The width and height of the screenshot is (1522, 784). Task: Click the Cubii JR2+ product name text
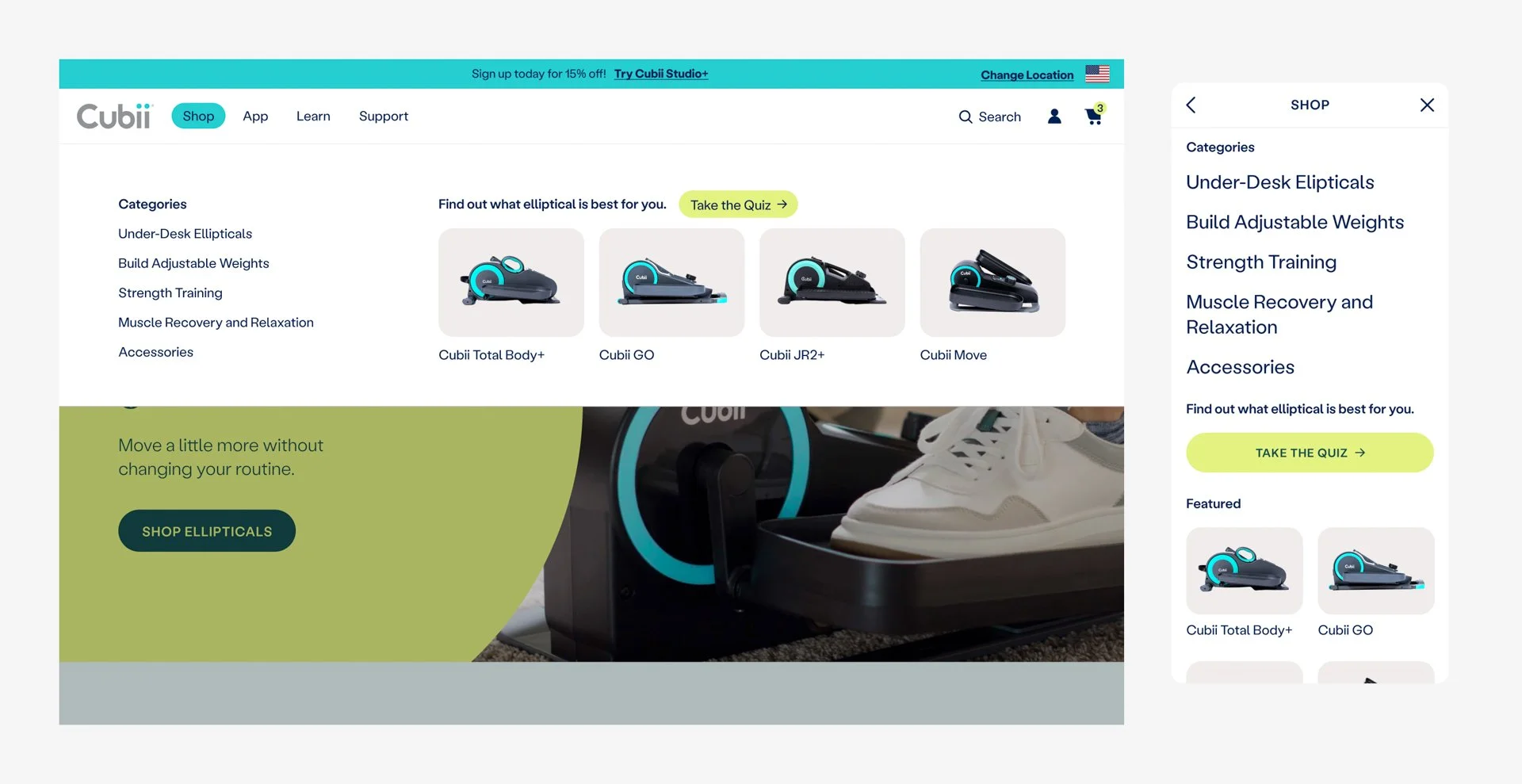792,355
